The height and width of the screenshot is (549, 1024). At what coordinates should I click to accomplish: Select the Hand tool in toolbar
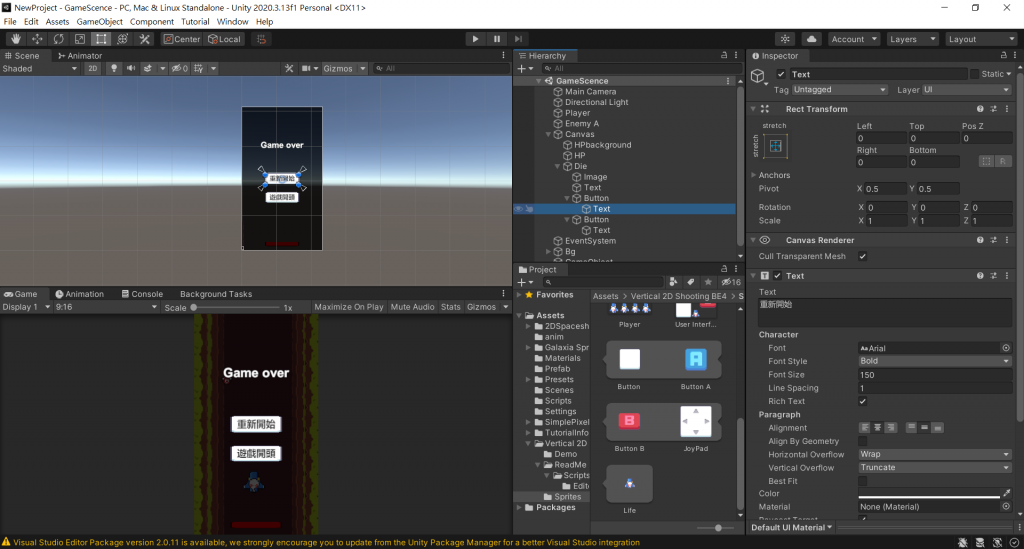point(16,39)
